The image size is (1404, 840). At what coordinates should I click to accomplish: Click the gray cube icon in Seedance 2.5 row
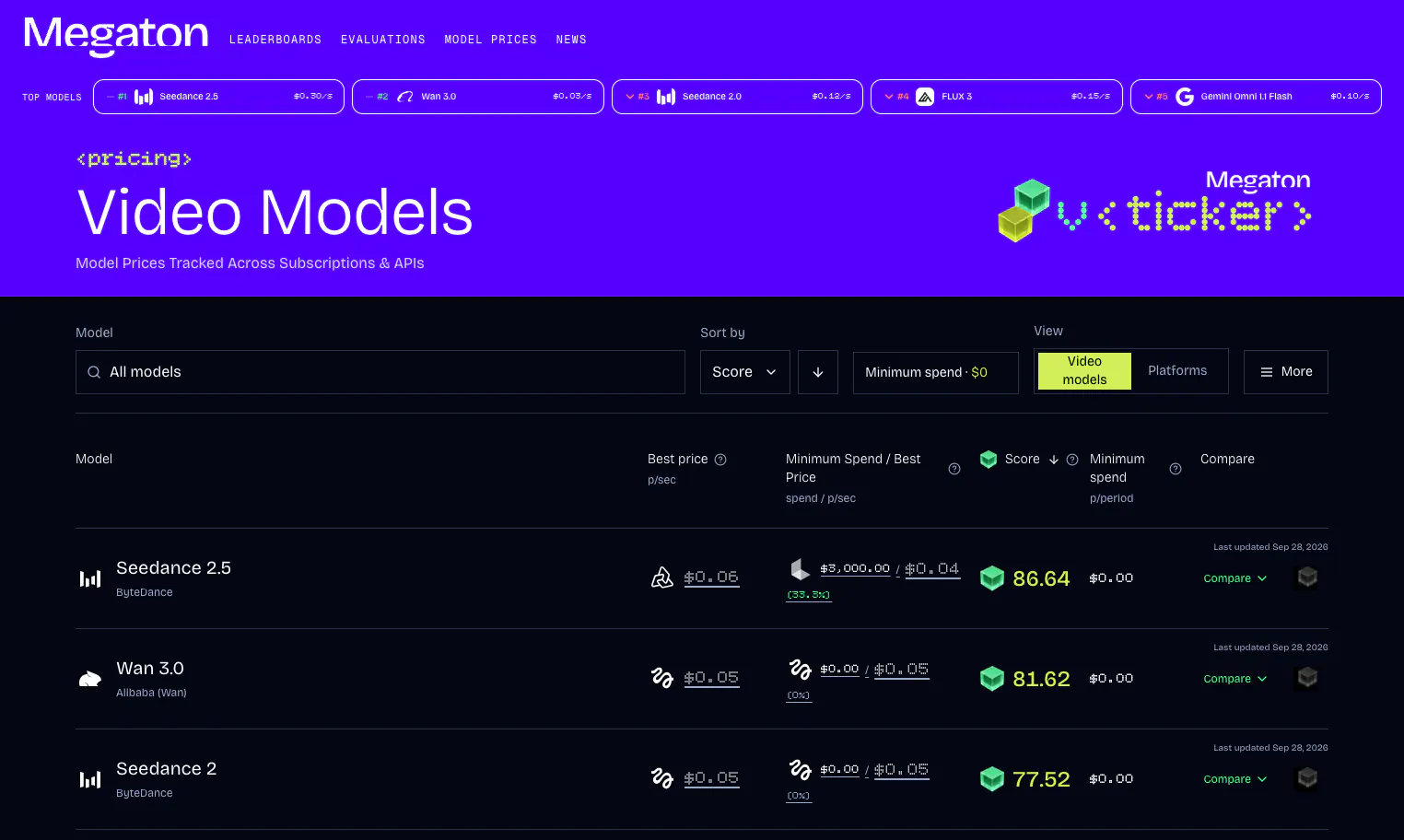pyautogui.click(x=1307, y=577)
